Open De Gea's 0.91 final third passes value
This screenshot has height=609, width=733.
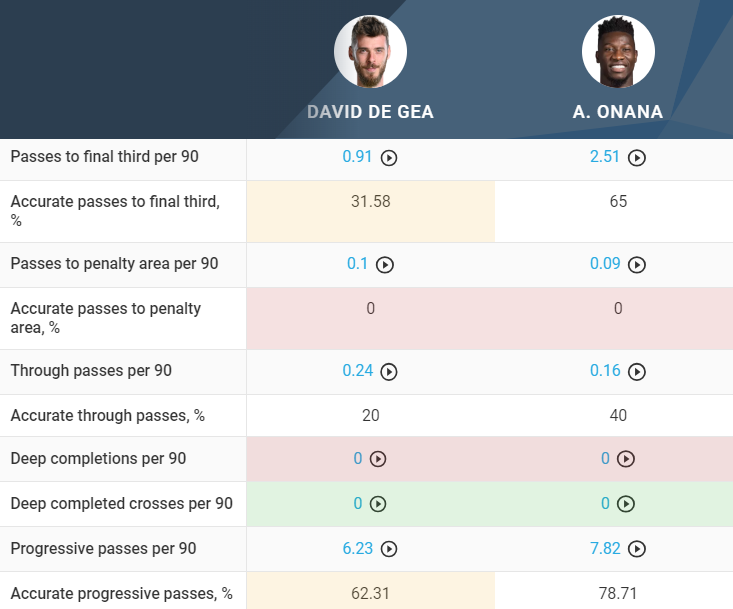pyautogui.click(x=357, y=157)
